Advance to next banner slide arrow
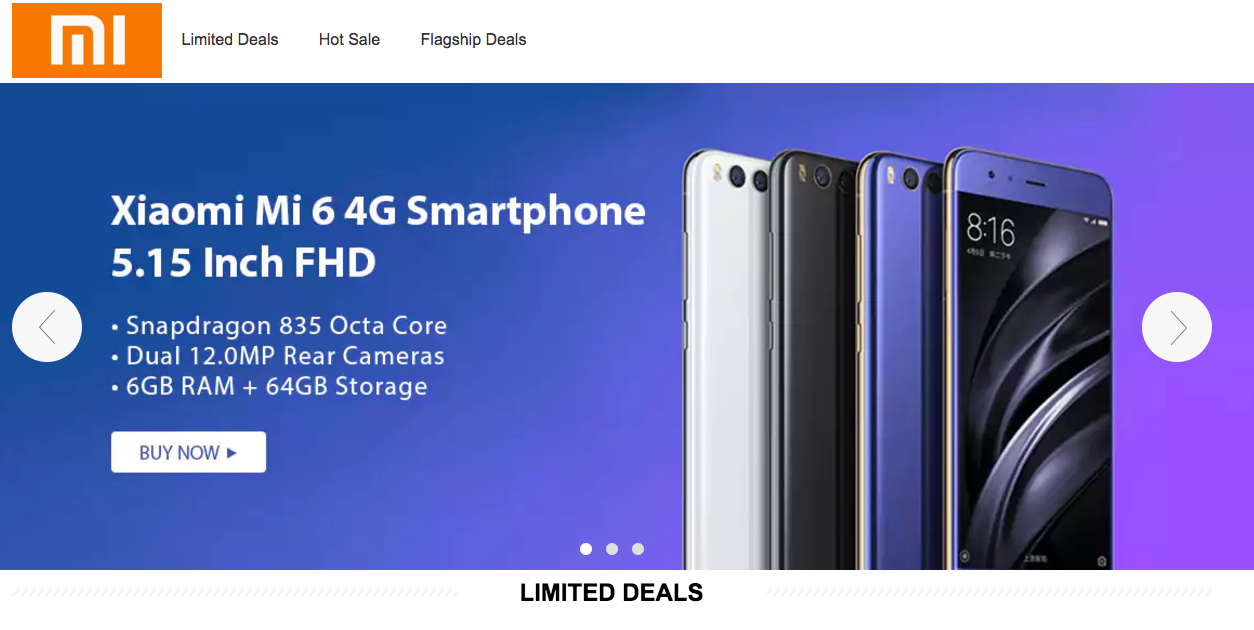1254x630 pixels. [1177, 327]
